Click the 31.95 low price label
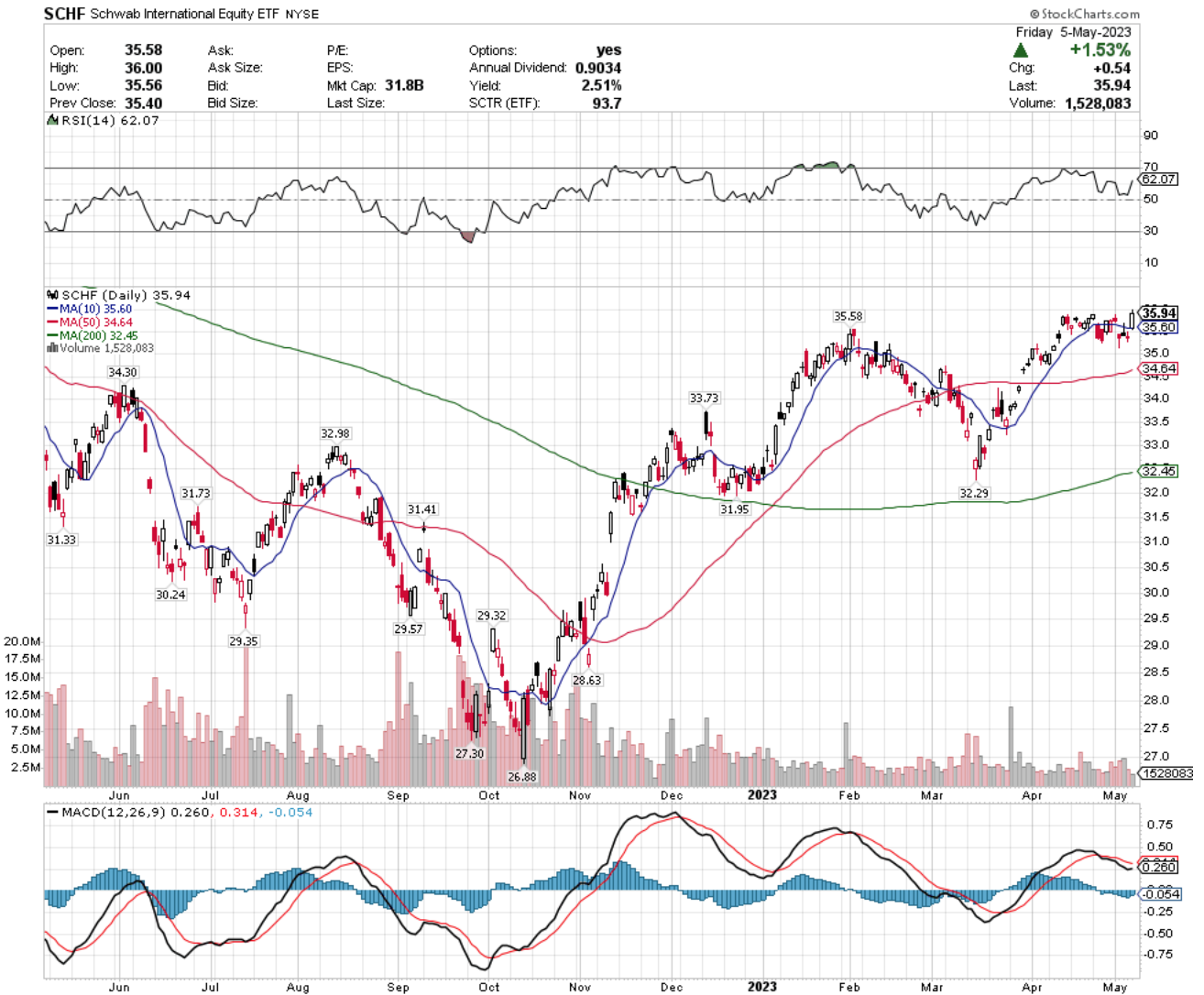Viewport: 1204px width, 995px height. tap(735, 509)
